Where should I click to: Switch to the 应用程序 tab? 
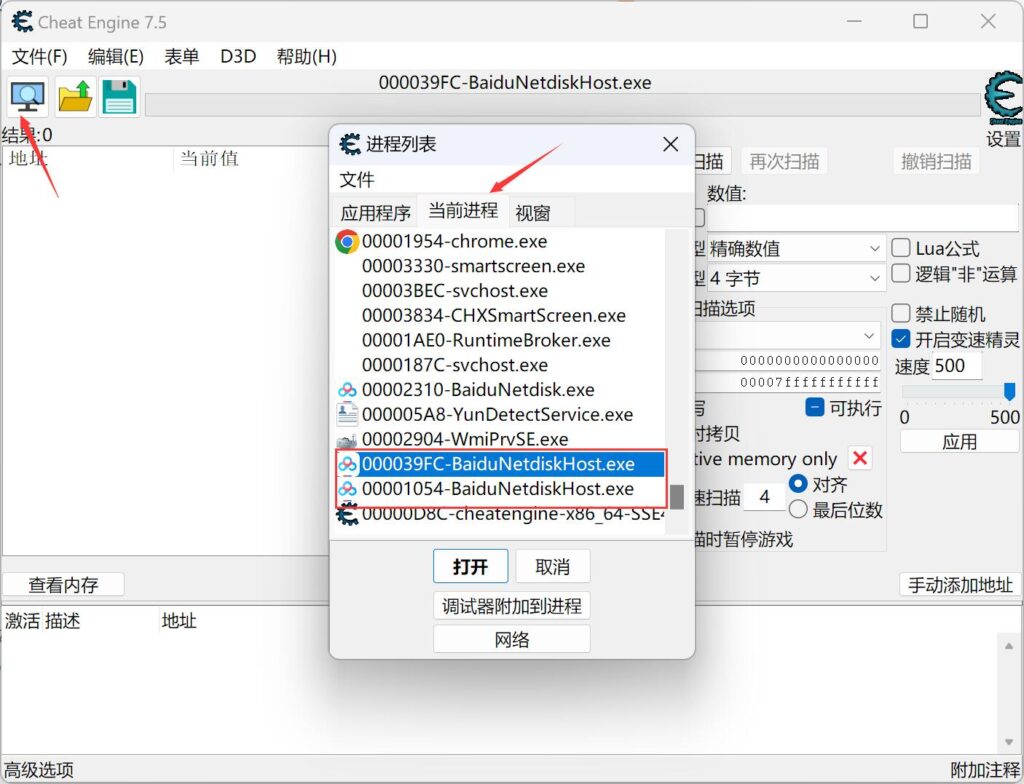(376, 213)
